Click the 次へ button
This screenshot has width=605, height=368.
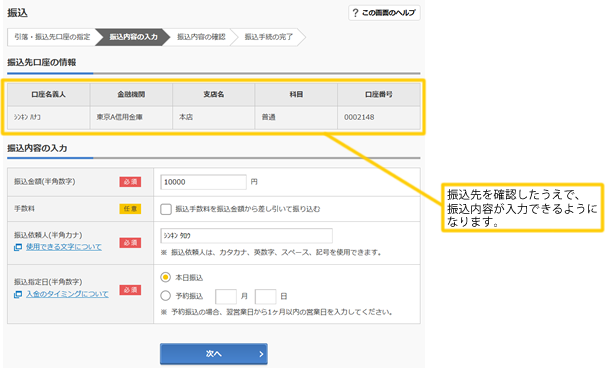[x=214, y=354]
